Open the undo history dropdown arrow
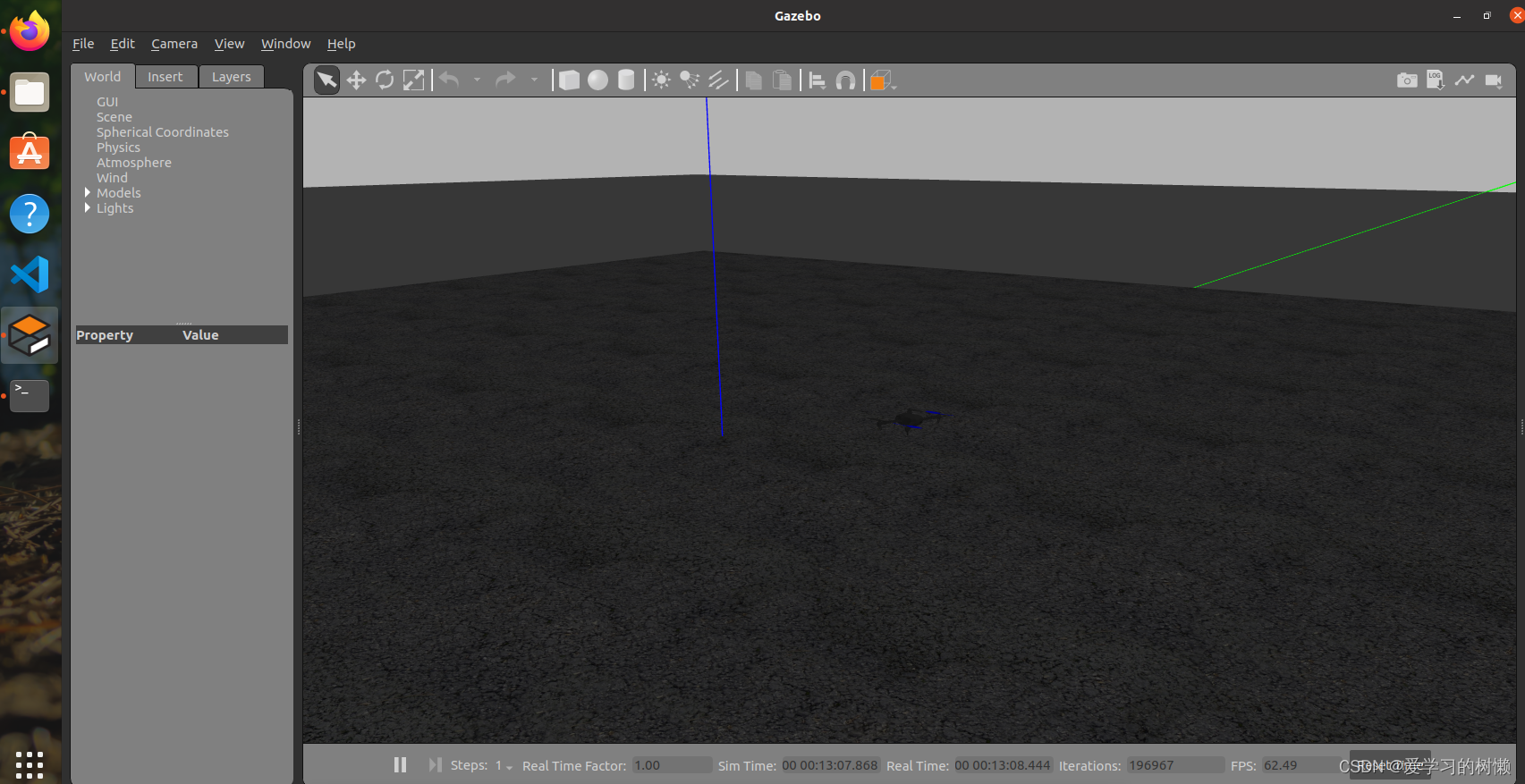Viewport: 1525px width, 784px height. pos(477,80)
